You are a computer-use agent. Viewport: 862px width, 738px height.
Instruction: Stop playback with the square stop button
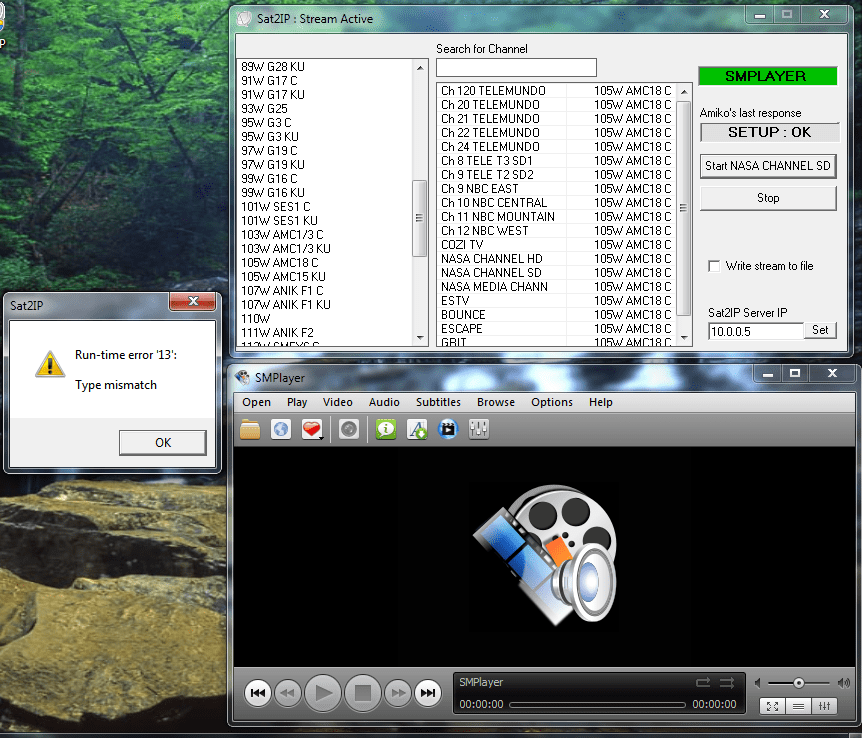tap(363, 693)
